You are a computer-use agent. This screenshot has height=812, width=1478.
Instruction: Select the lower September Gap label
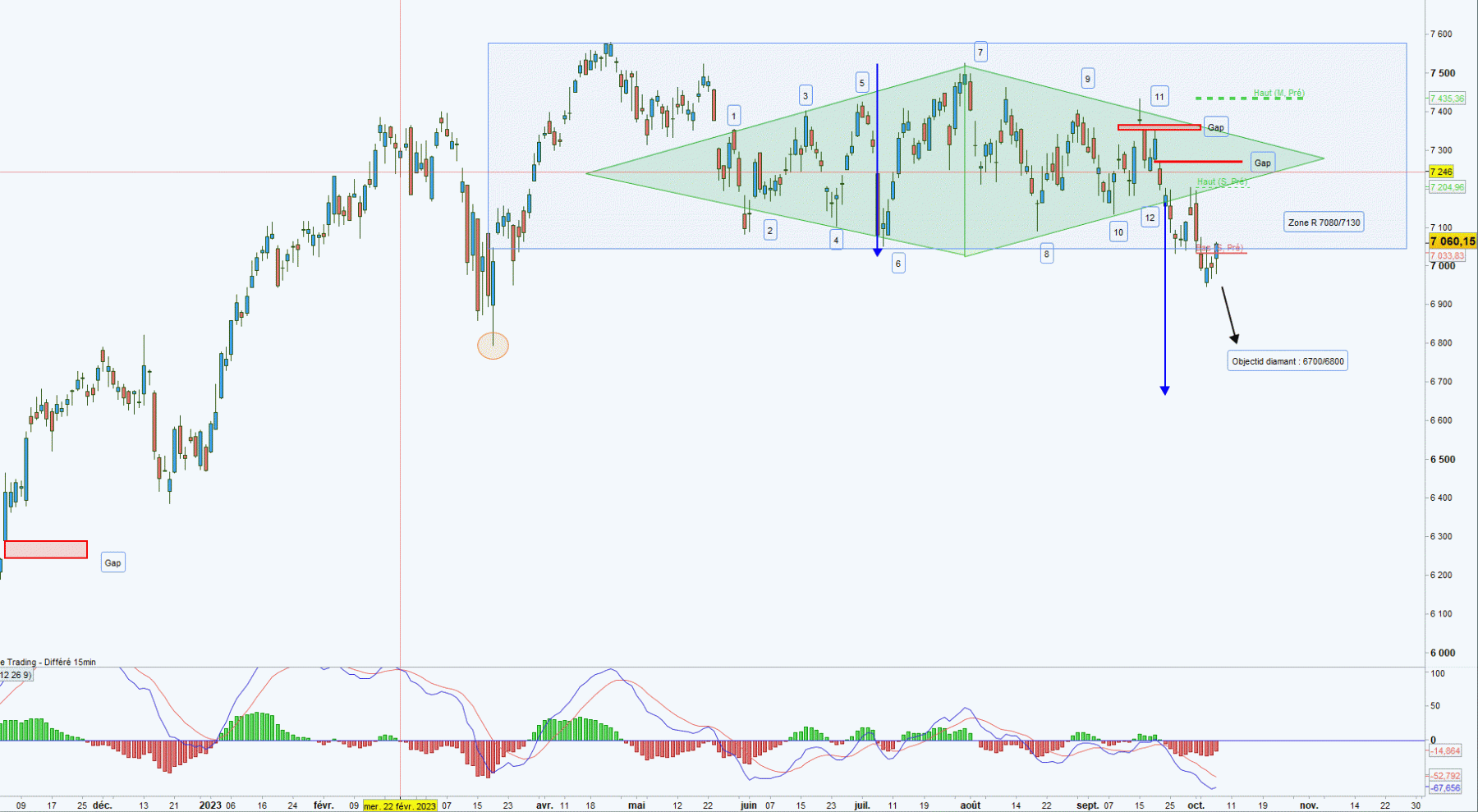[1262, 163]
